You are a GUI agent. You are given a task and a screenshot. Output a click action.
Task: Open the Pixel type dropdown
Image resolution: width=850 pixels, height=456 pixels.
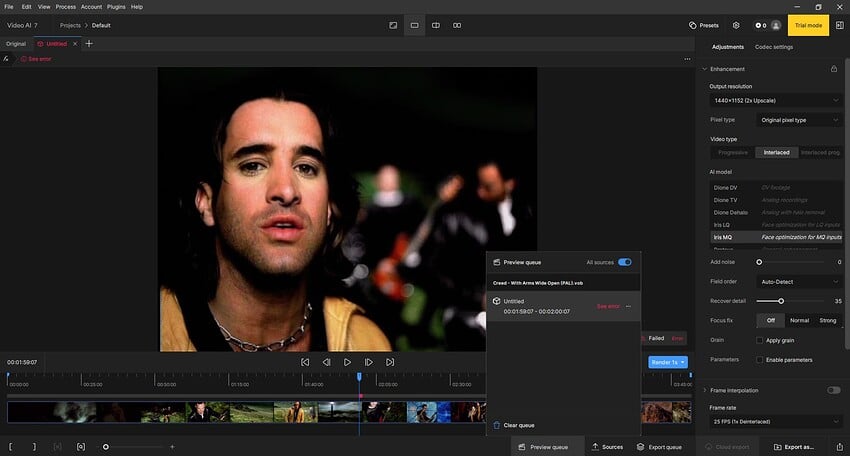tap(799, 120)
